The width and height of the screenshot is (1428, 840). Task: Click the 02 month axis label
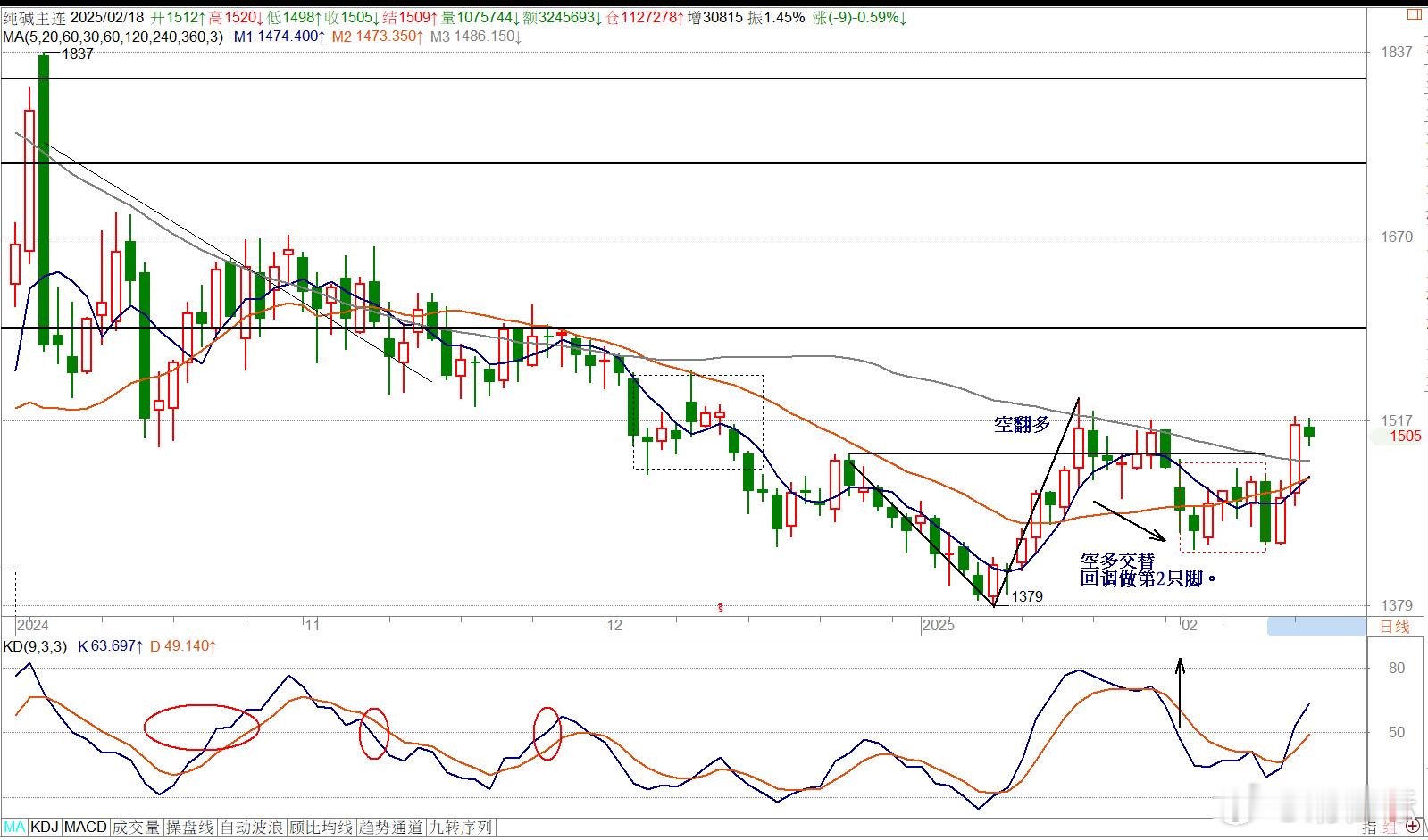1189,625
